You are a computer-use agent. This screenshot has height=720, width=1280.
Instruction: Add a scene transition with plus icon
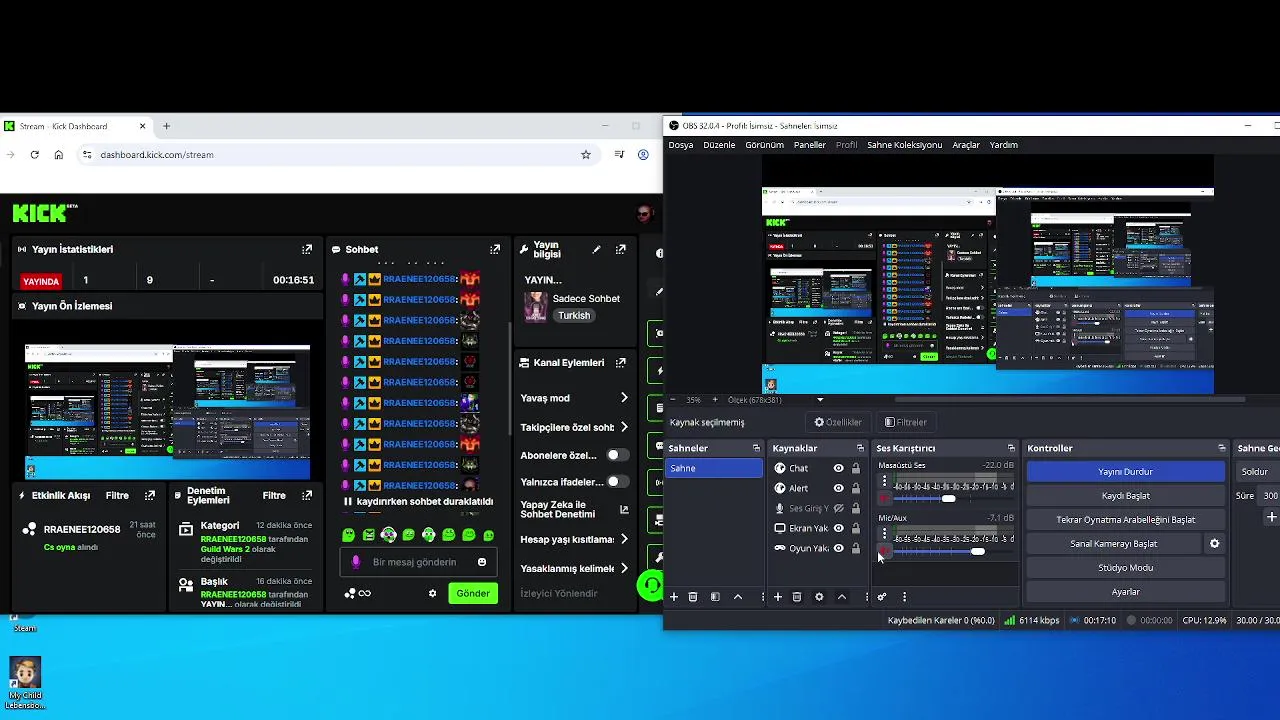coord(1272,517)
